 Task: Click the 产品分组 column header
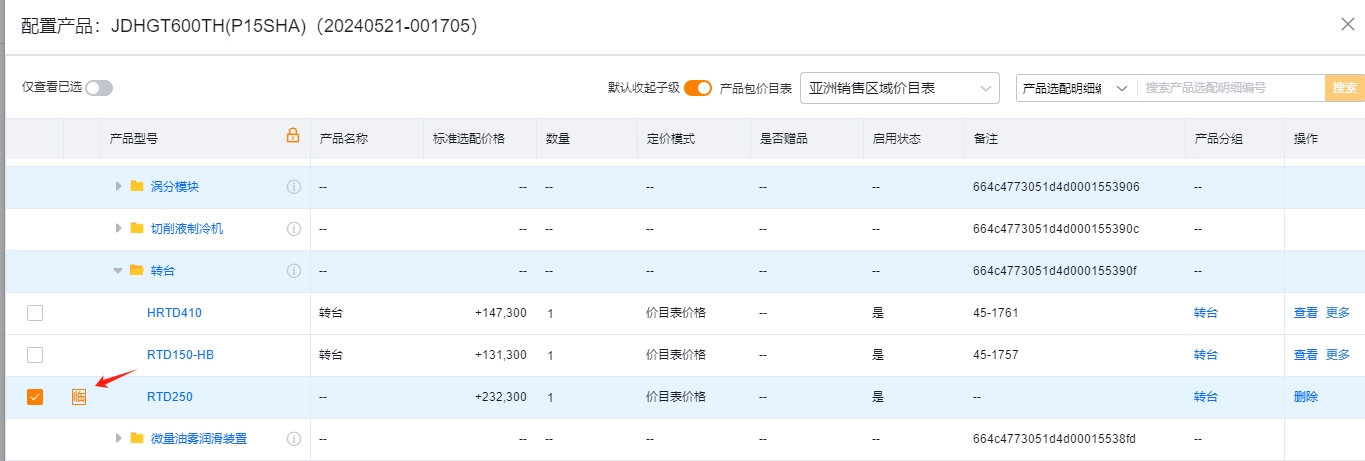click(1218, 139)
